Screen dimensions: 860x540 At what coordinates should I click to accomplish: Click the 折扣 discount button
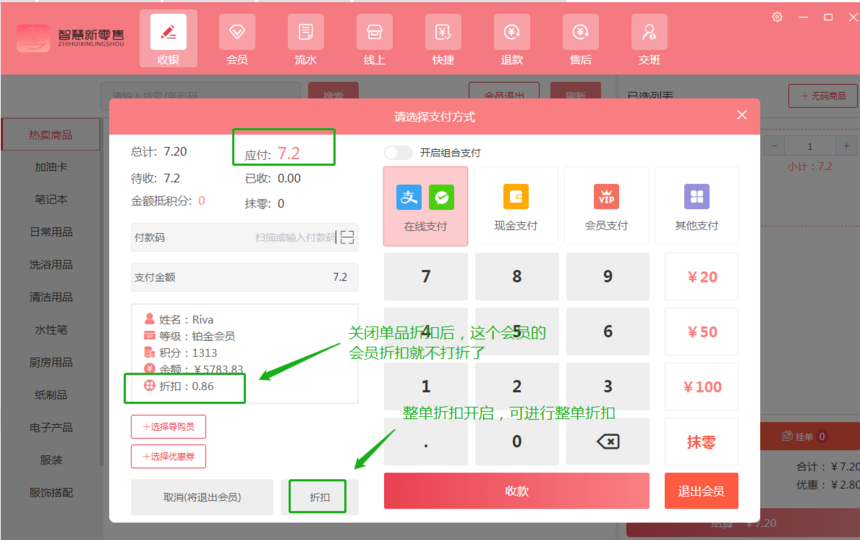[319, 497]
